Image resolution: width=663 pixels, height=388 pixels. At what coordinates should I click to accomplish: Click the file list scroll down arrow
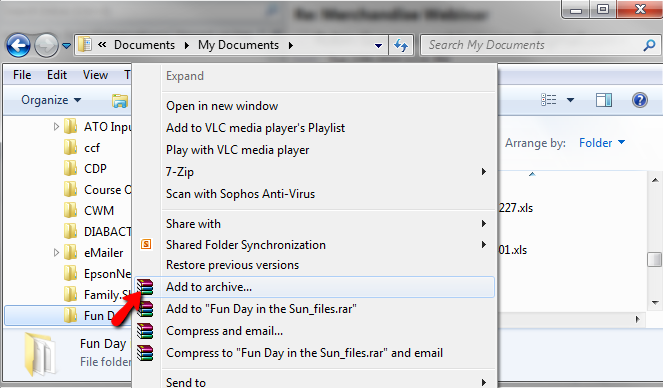[x=655, y=303]
